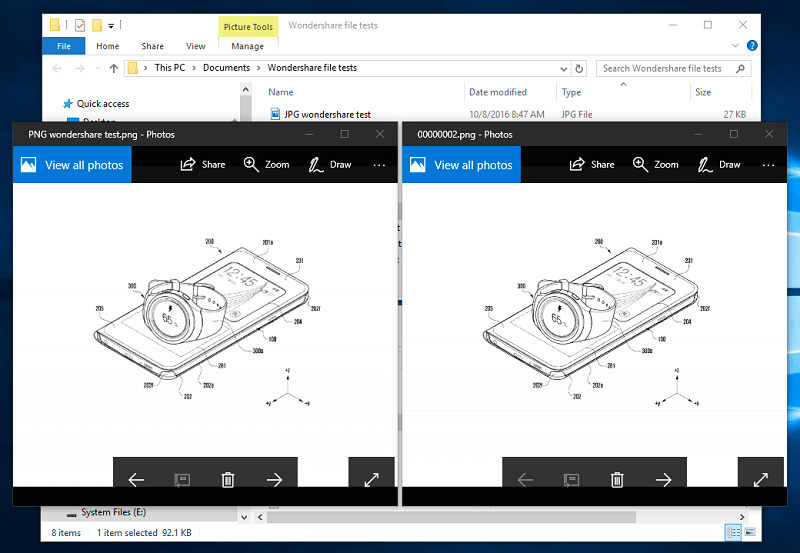
Task: Switch Explorer to large thumbnails view icon
Action: pos(750,533)
